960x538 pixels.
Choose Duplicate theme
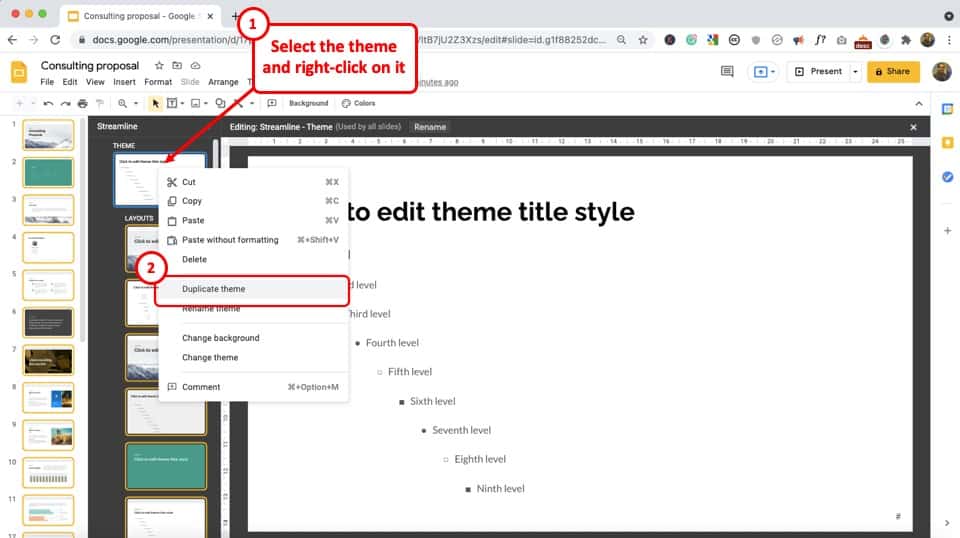pyautogui.click(x=253, y=289)
